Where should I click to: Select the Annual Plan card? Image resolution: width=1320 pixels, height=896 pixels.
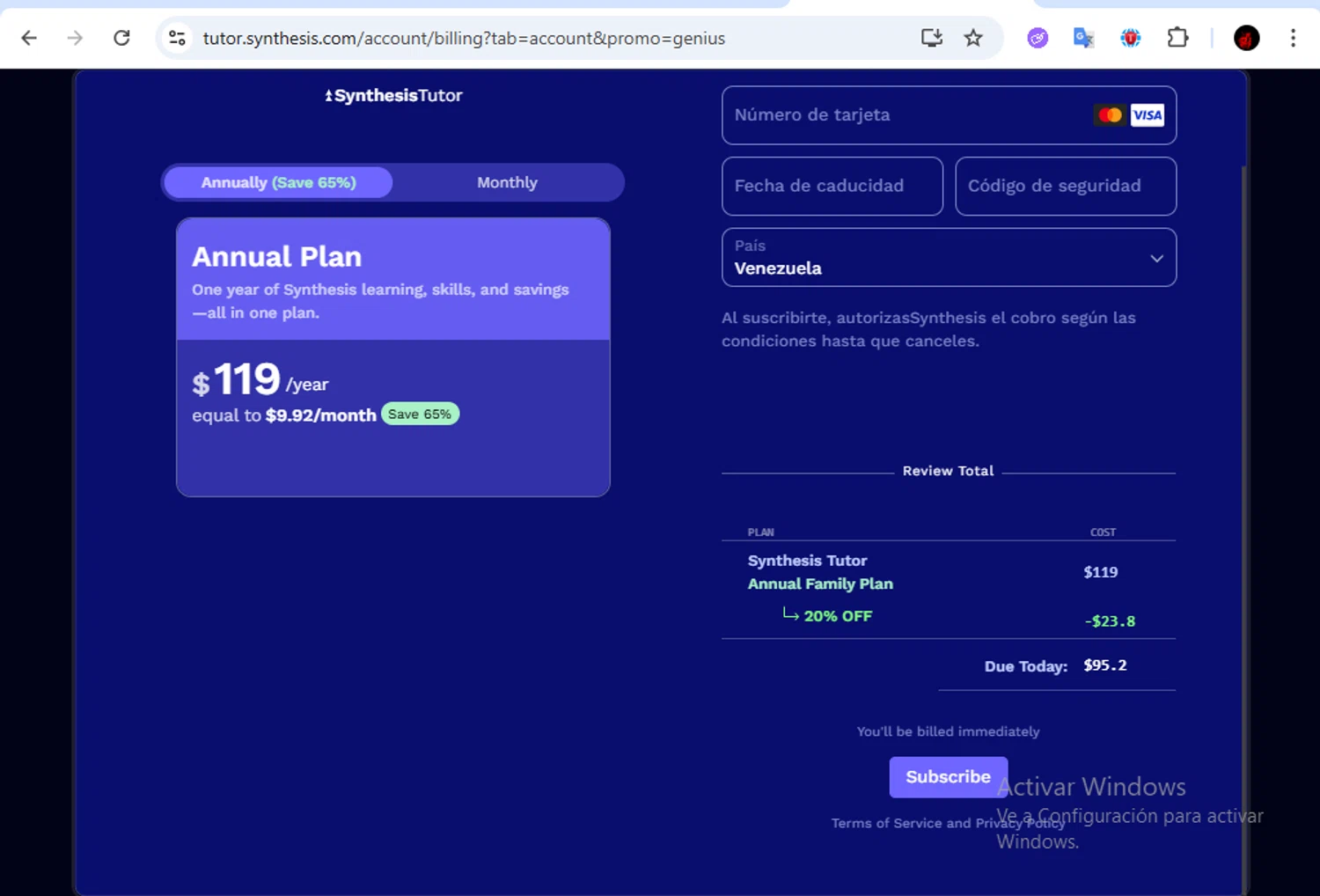tap(393, 356)
